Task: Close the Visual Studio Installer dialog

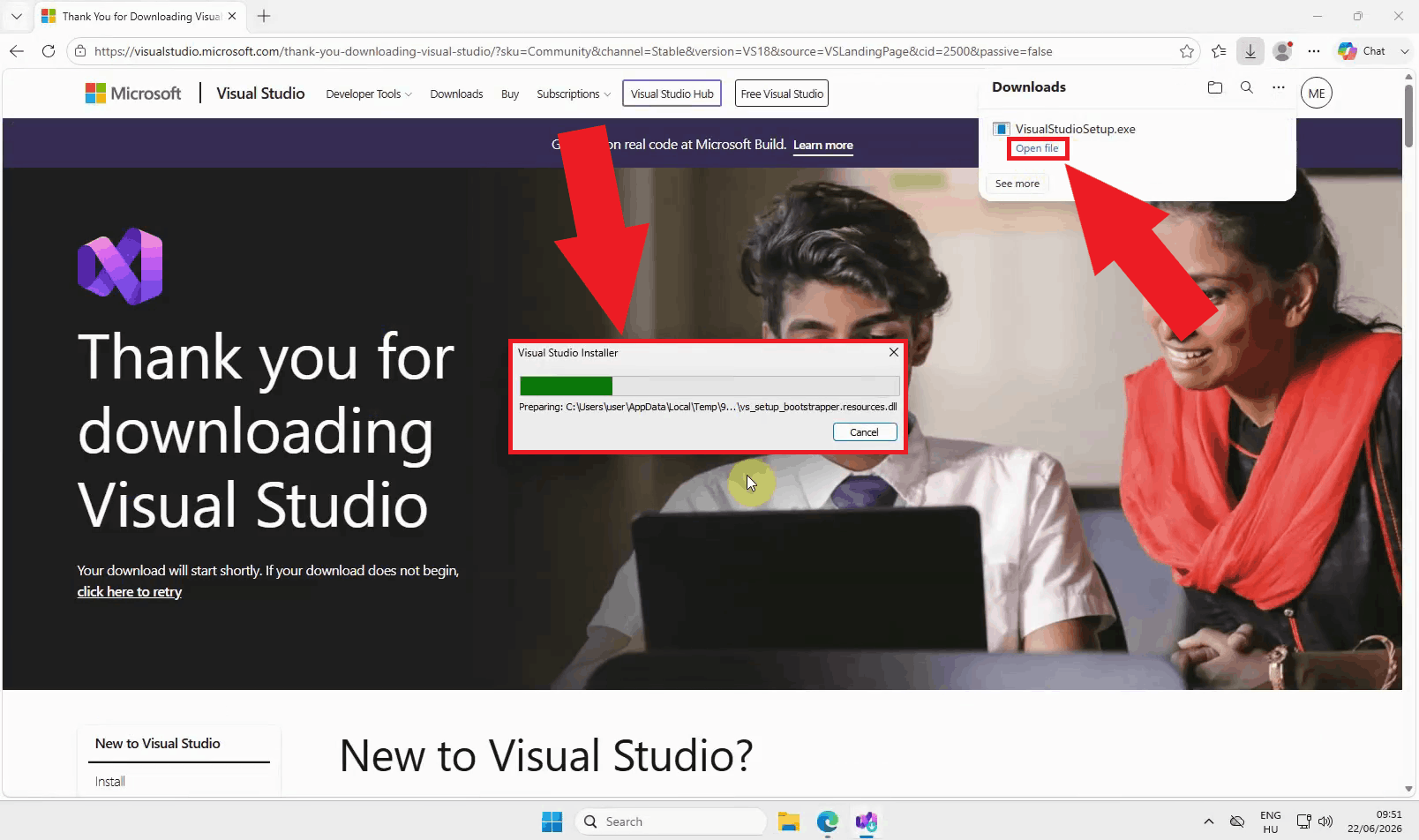Action: tap(894, 352)
